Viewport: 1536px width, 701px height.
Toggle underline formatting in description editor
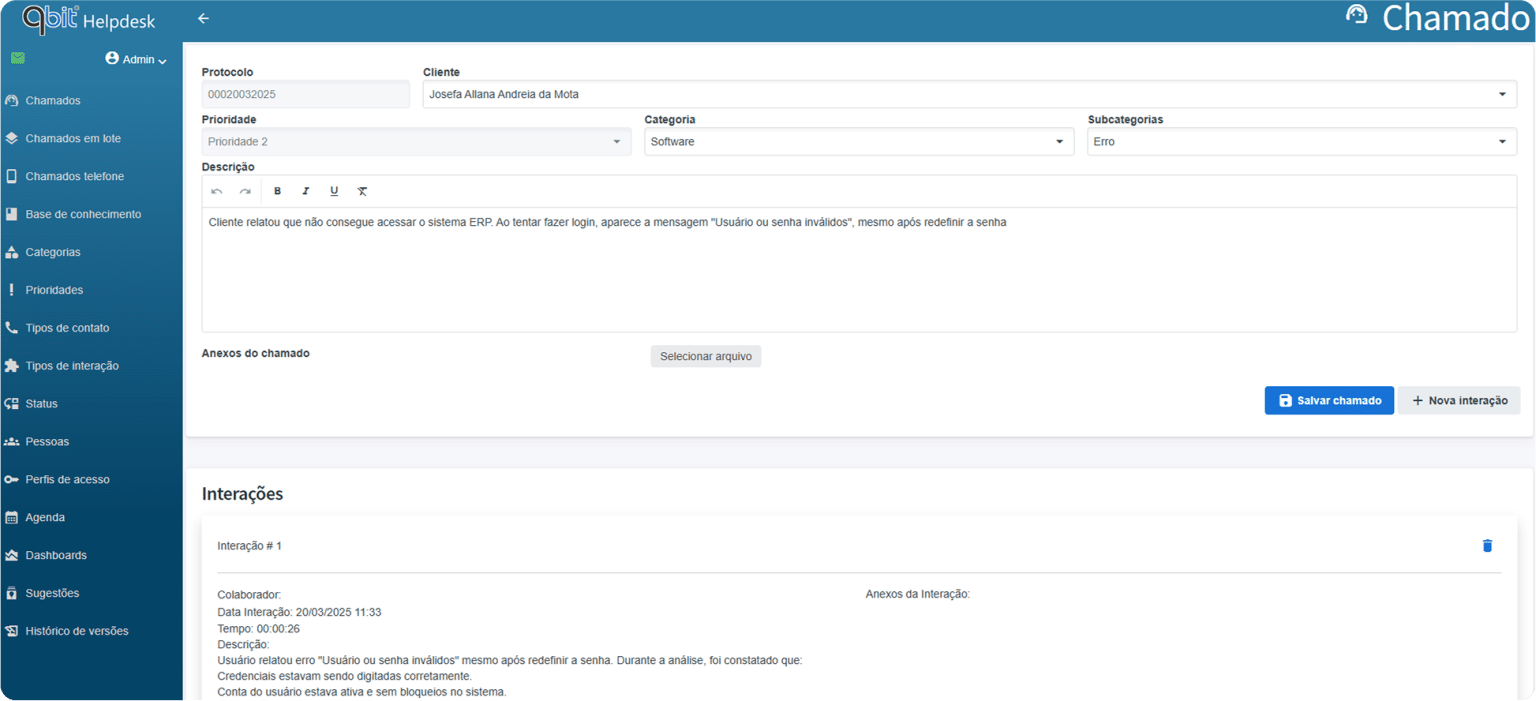pyautogui.click(x=334, y=191)
